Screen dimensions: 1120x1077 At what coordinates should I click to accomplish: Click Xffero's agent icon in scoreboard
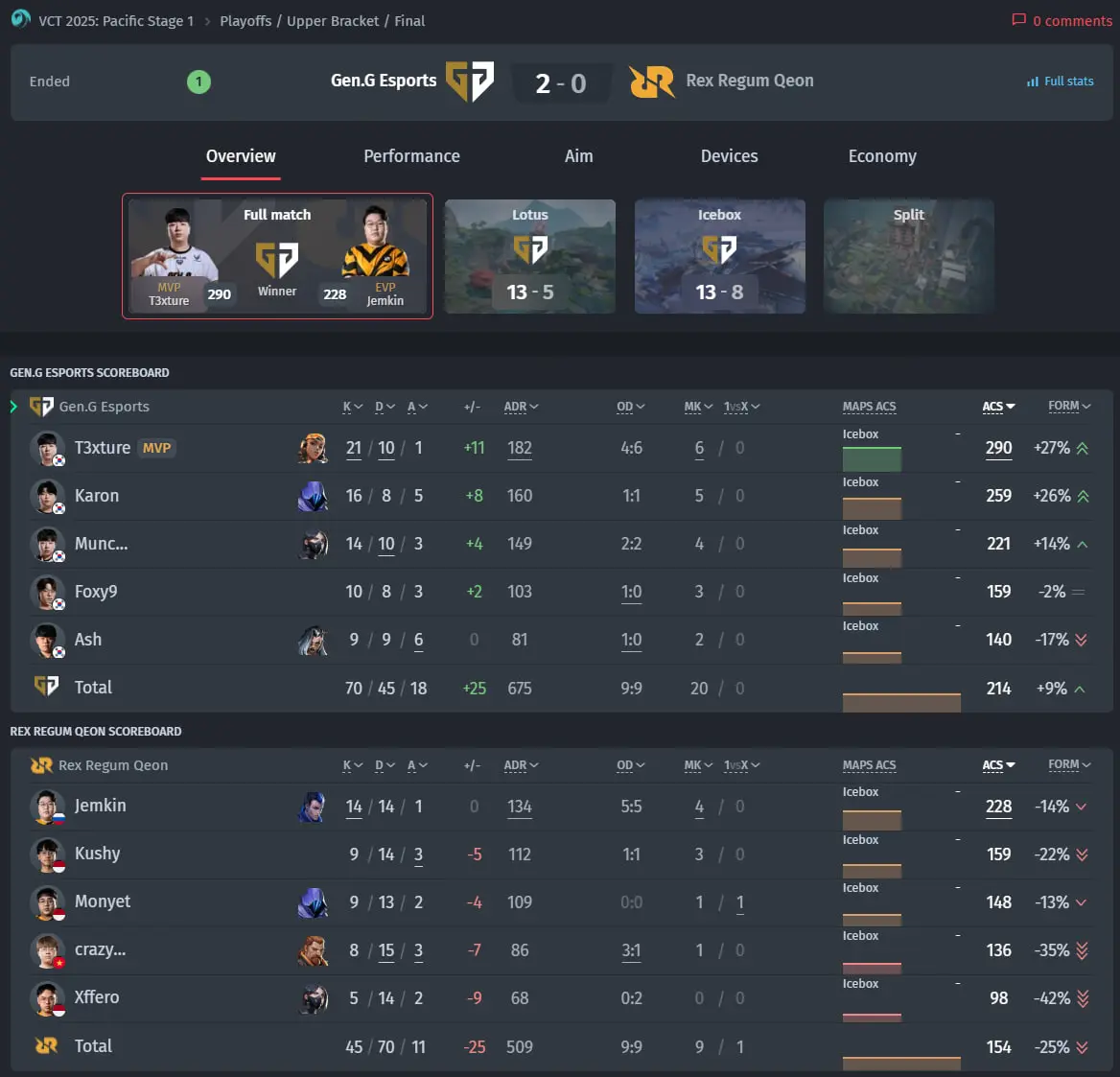313,997
